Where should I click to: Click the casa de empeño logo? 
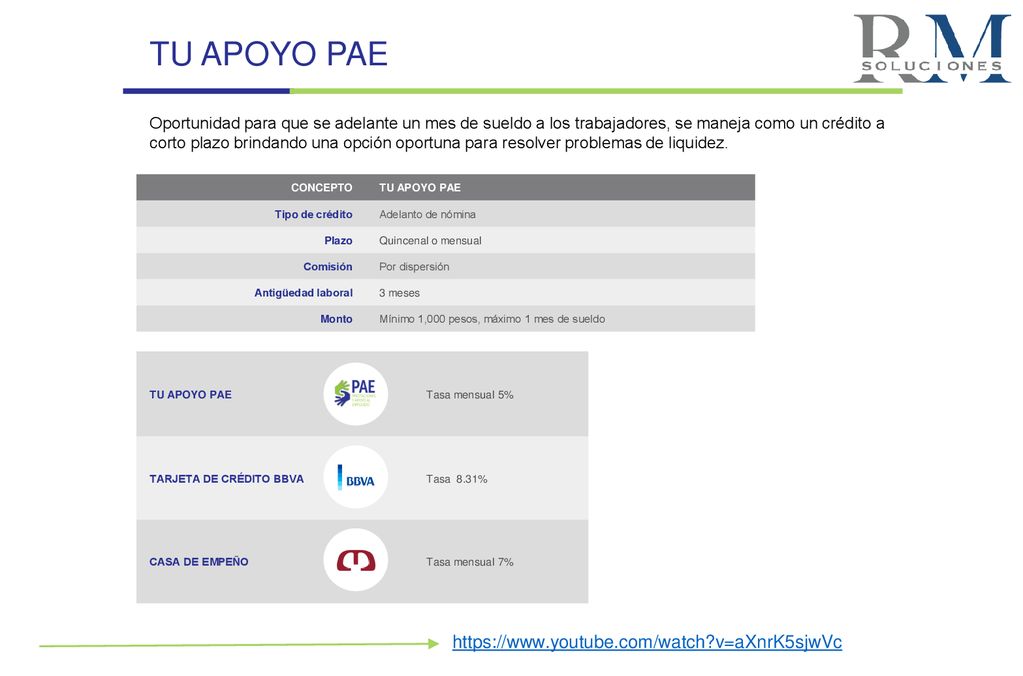pyautogui.click(x=356, y=561)
